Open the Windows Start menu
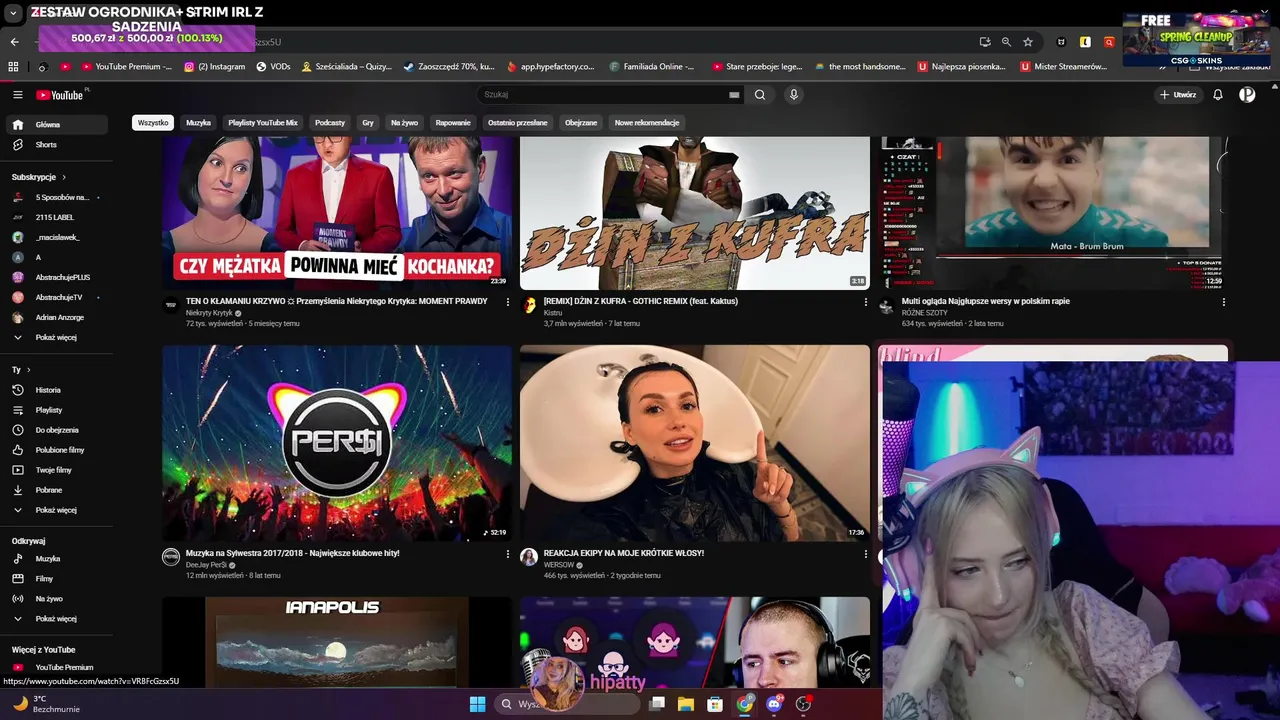1280x720 pixels. point(477,704)
